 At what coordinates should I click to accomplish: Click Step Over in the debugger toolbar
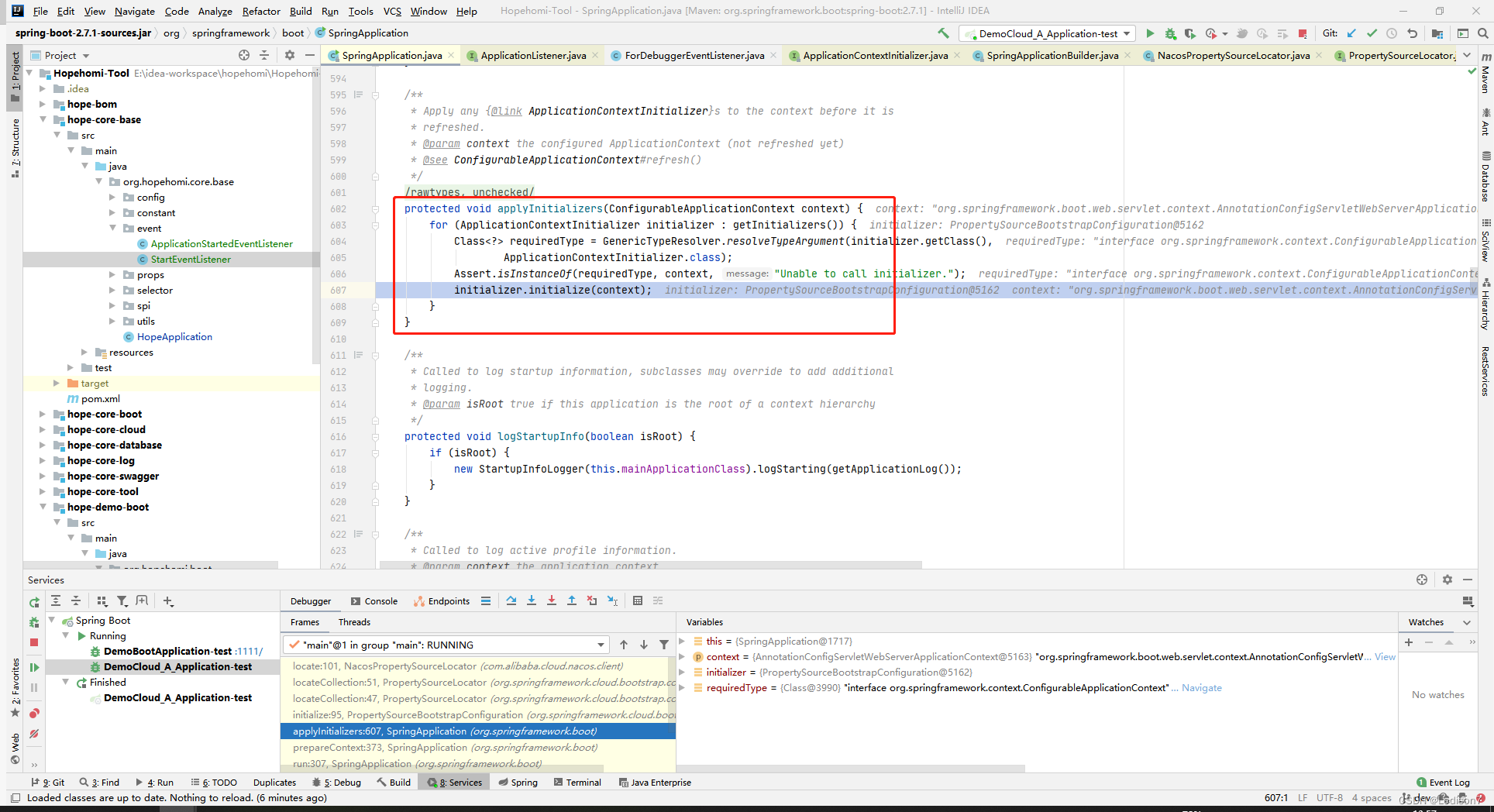click(511, 600)
